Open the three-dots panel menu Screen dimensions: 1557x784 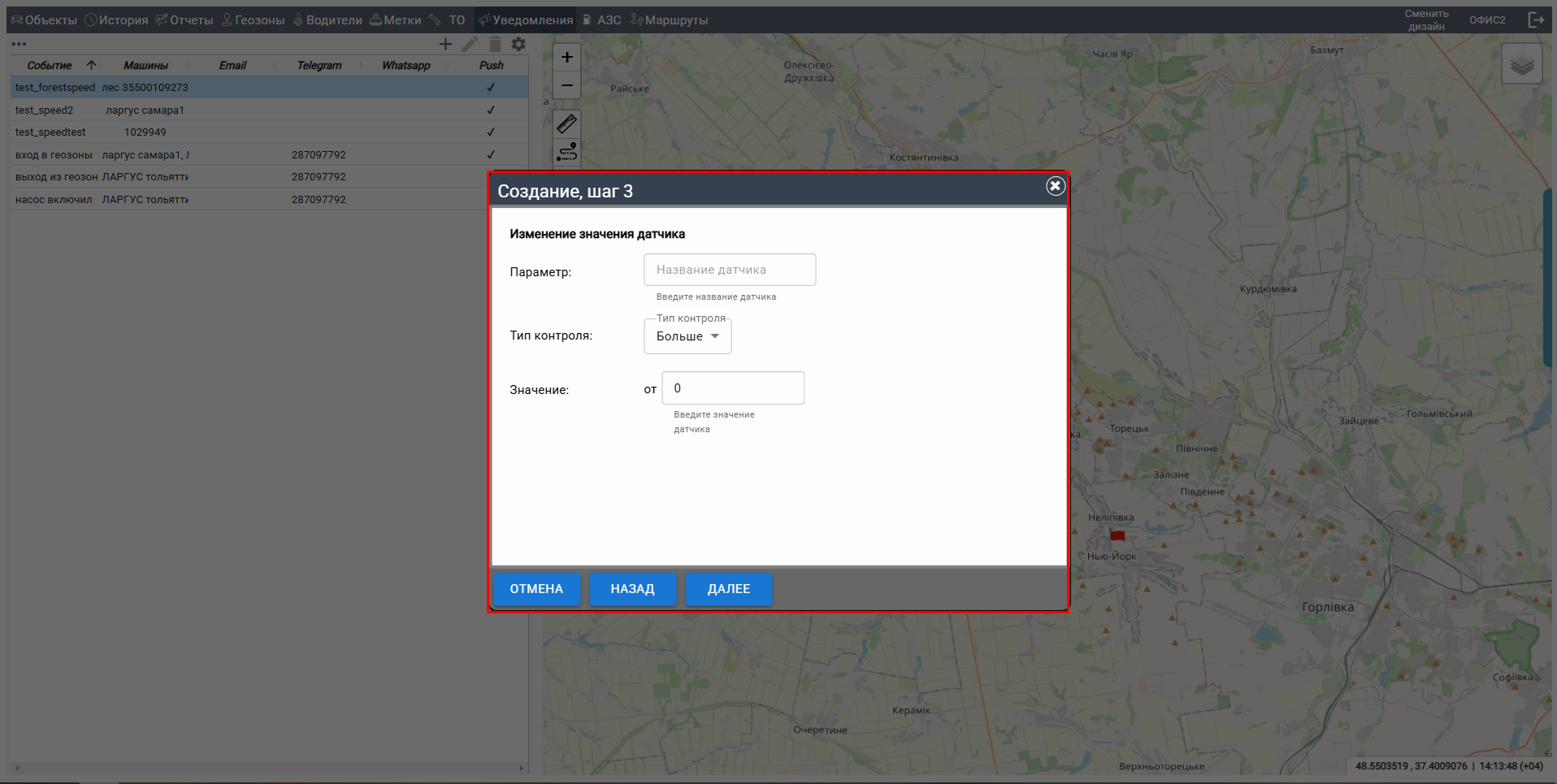[x=19, y=45]
